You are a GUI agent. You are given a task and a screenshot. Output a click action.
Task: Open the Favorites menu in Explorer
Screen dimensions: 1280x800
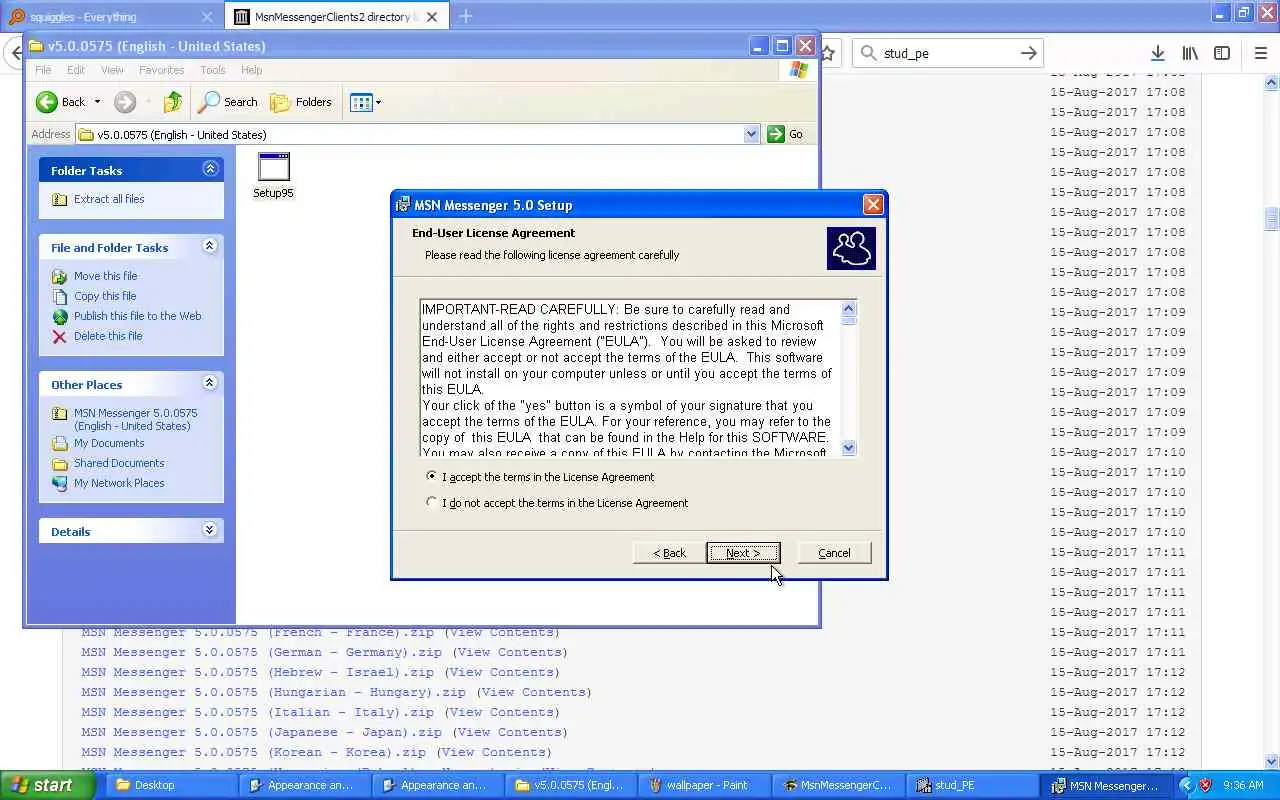(161, 70)
